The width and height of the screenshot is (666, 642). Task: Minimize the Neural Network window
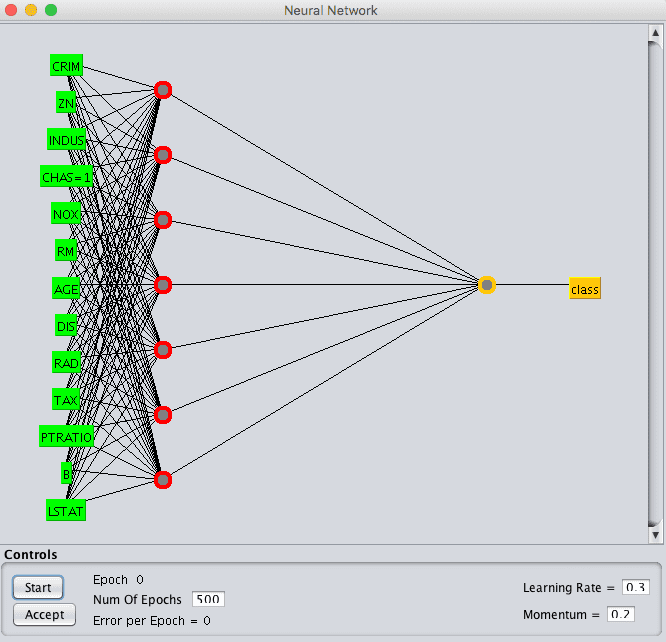coord(31,10)
